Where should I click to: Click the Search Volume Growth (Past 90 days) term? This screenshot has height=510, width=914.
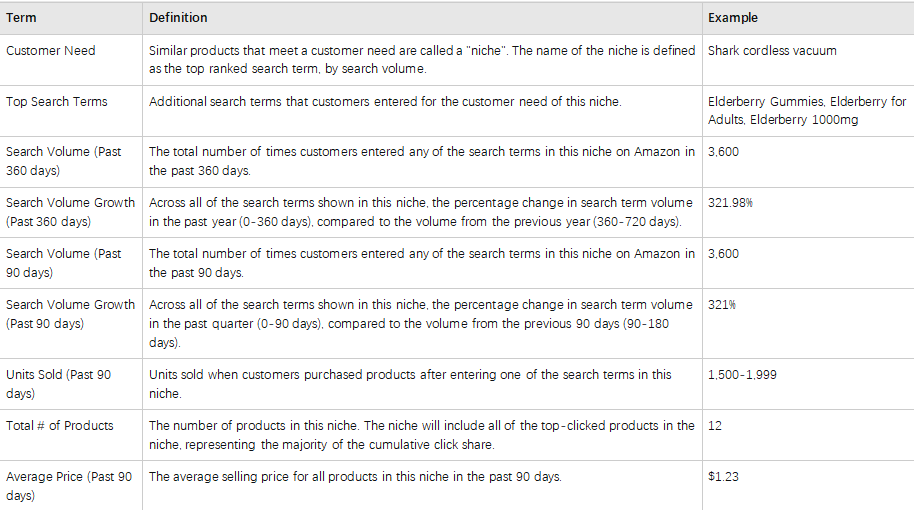point(70,314)
